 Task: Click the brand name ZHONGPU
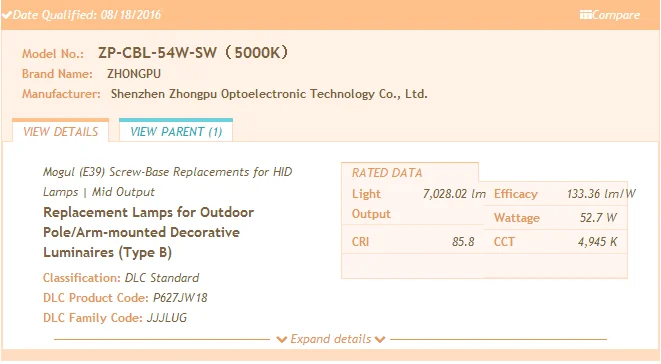134,74
